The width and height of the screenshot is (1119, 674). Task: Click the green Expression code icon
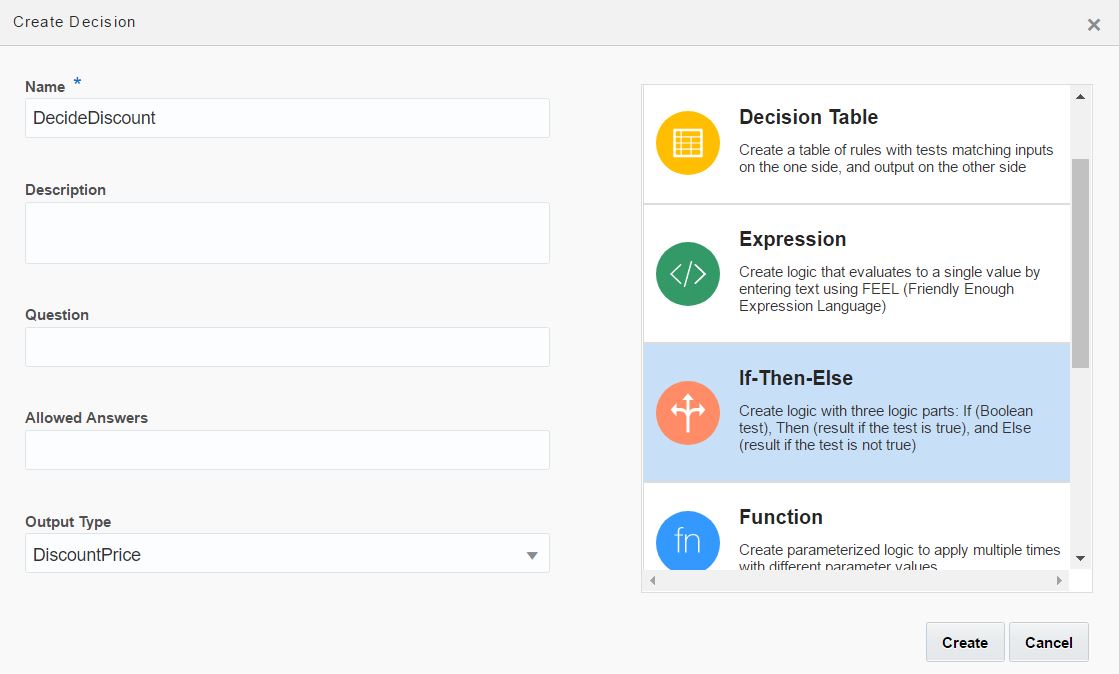coord(688,274)
